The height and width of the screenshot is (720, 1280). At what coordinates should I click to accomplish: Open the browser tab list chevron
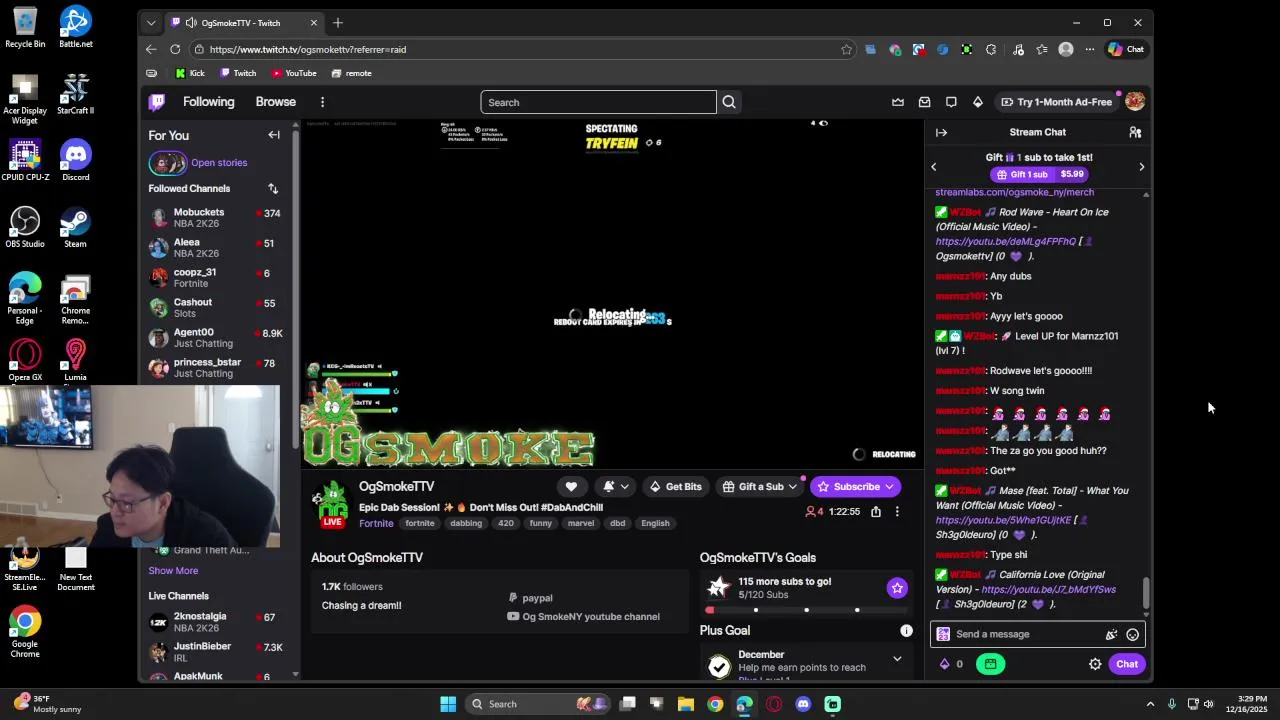(151, 23)
